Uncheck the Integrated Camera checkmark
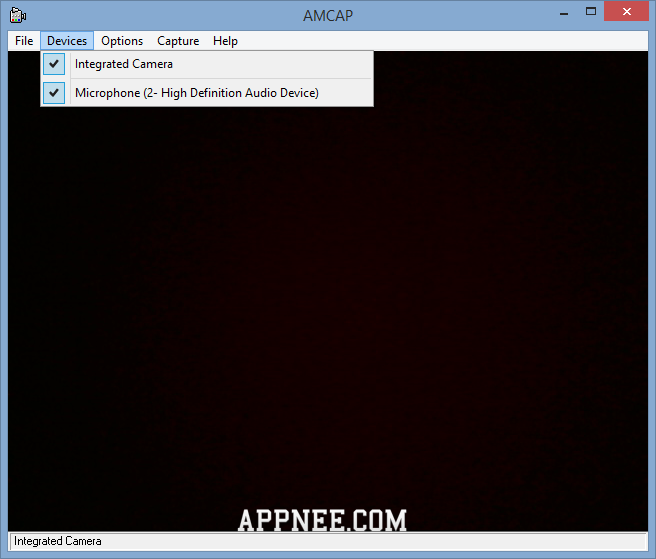The height and width of the screenshot is (559, 656). 54,64
